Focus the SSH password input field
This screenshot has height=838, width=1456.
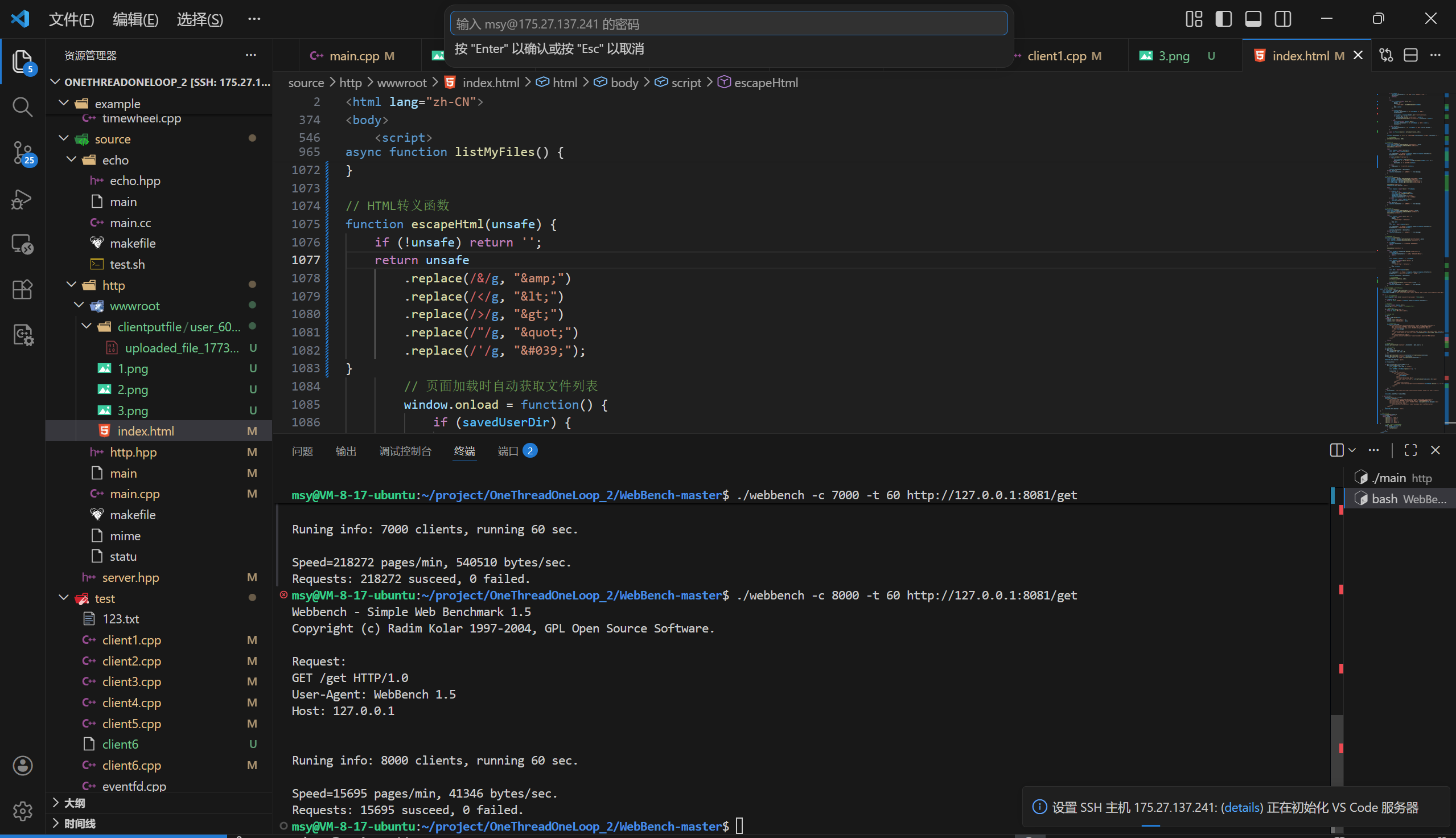click(x=729, y=23)
